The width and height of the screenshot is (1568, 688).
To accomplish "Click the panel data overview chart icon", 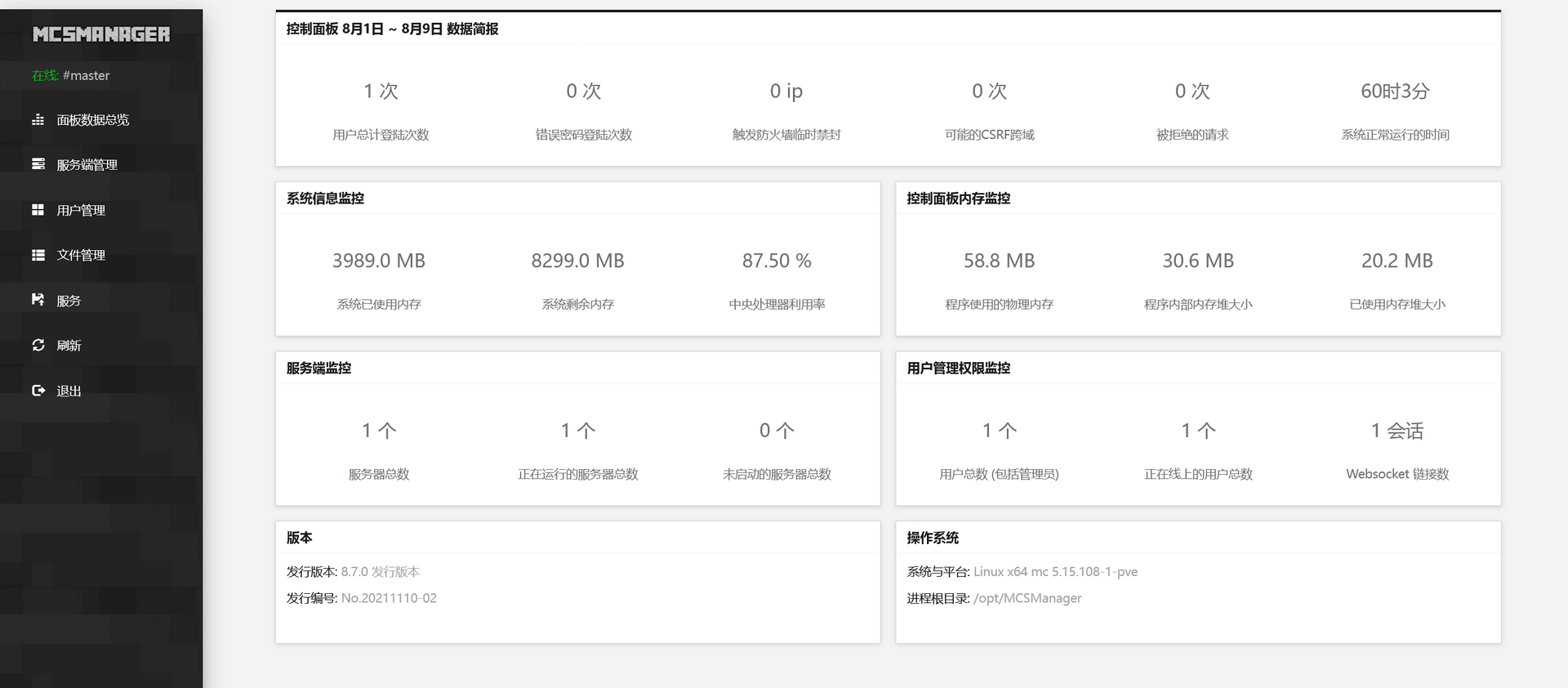I will [x=38, y=120].
